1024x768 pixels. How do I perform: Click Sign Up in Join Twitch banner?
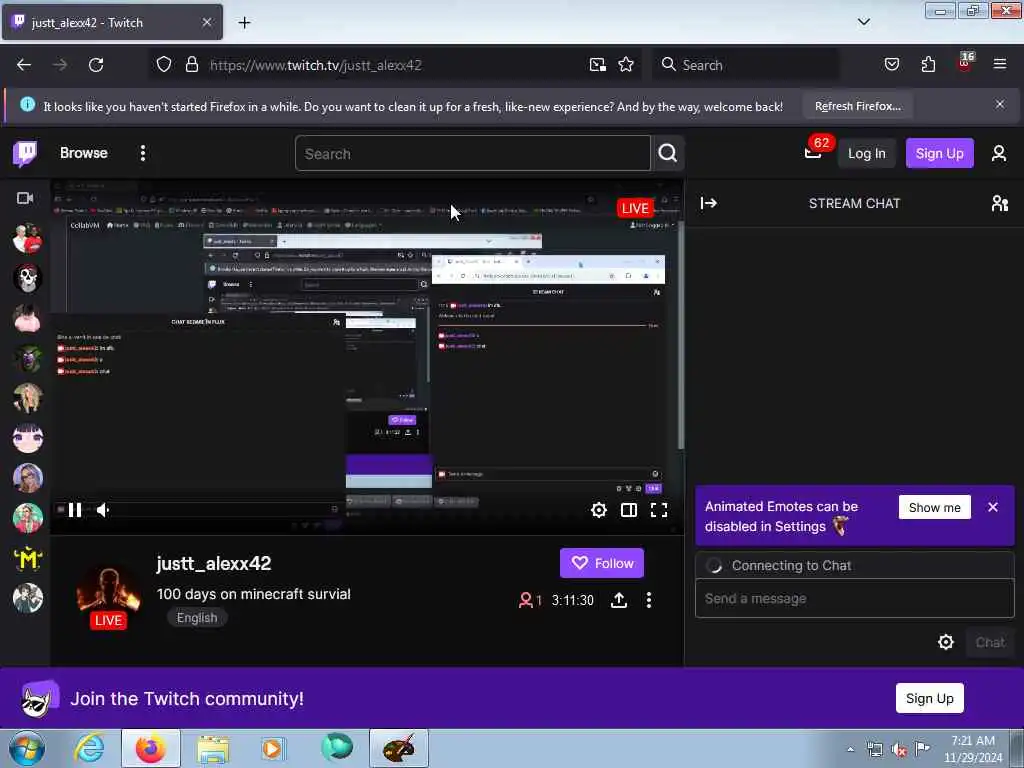pyautogui.click(x=929, y=698)
